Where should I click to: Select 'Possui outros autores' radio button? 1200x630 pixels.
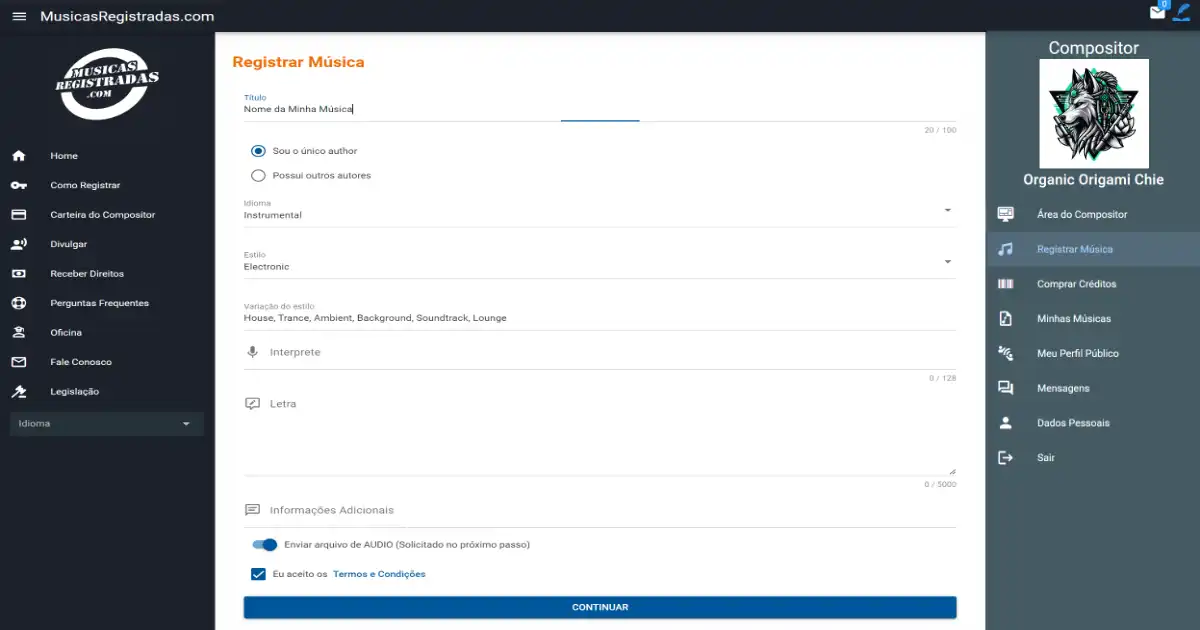point(258,176)
